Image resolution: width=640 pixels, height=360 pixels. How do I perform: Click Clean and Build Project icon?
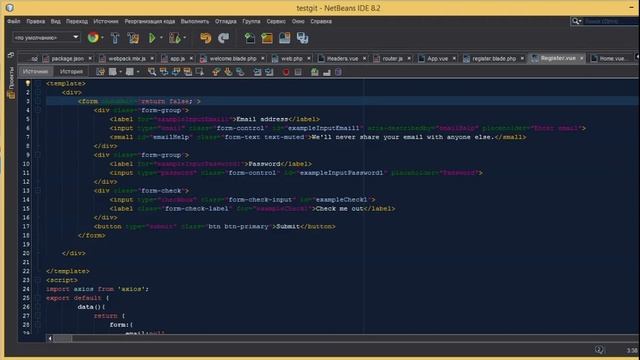pyautogui.click(x=133, y=38)
